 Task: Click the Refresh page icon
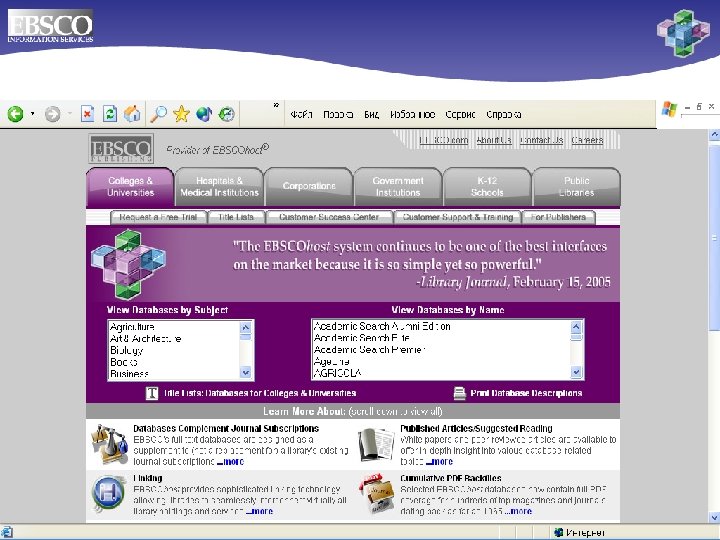[x=110, y=113]
